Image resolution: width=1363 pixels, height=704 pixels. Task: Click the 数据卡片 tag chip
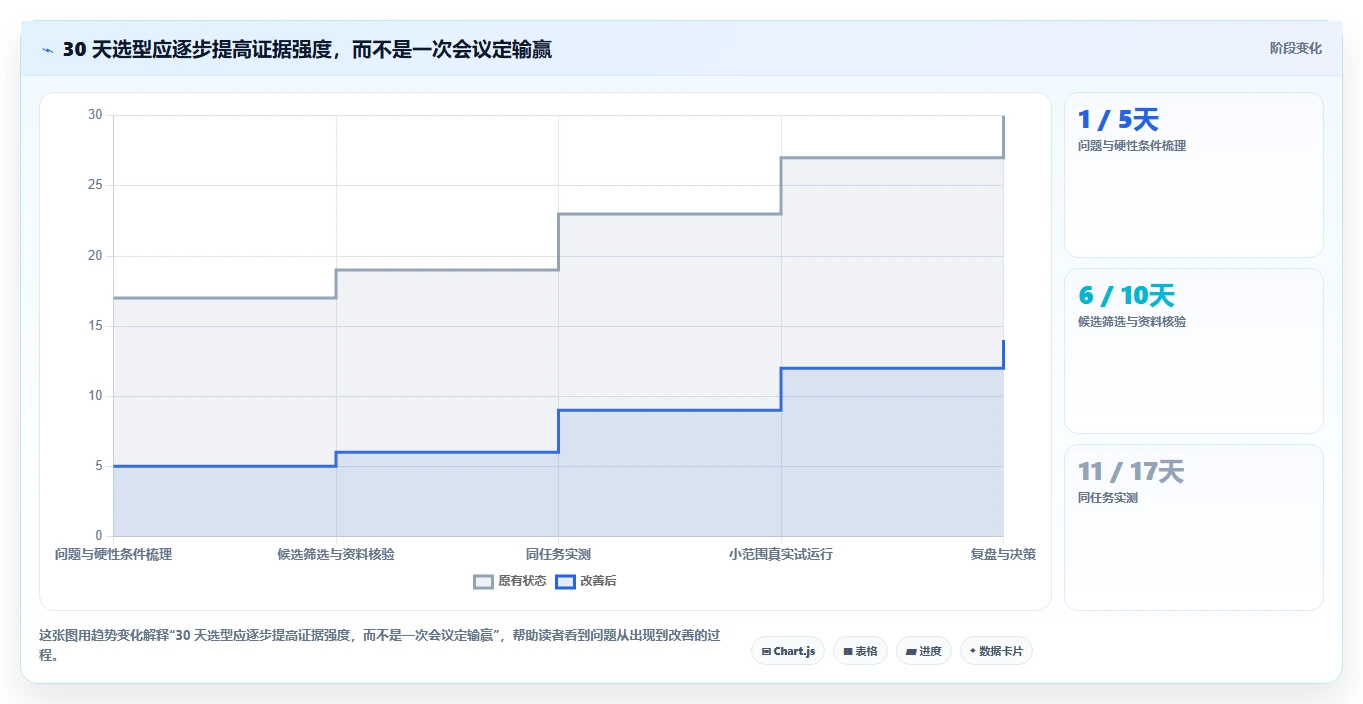pos(996,651)
